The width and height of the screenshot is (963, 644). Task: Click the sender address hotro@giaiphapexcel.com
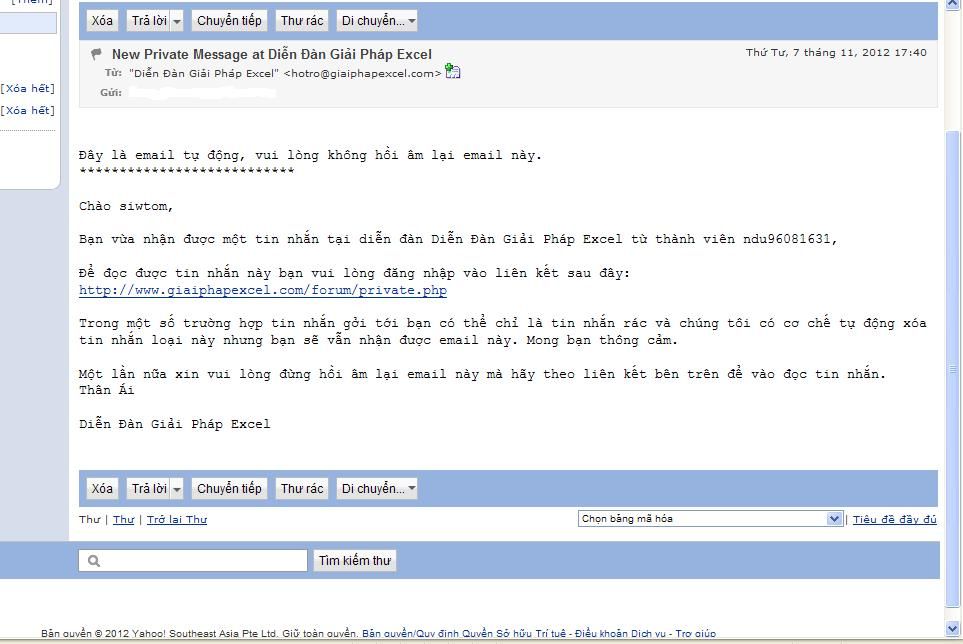[362, 74]
